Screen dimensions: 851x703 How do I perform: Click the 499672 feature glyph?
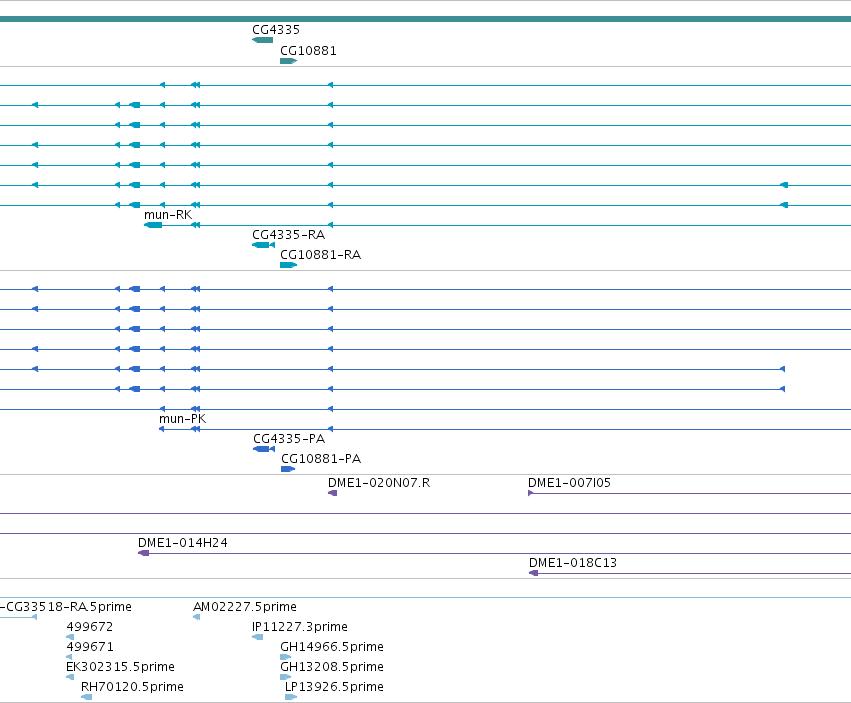click(70, 637)
